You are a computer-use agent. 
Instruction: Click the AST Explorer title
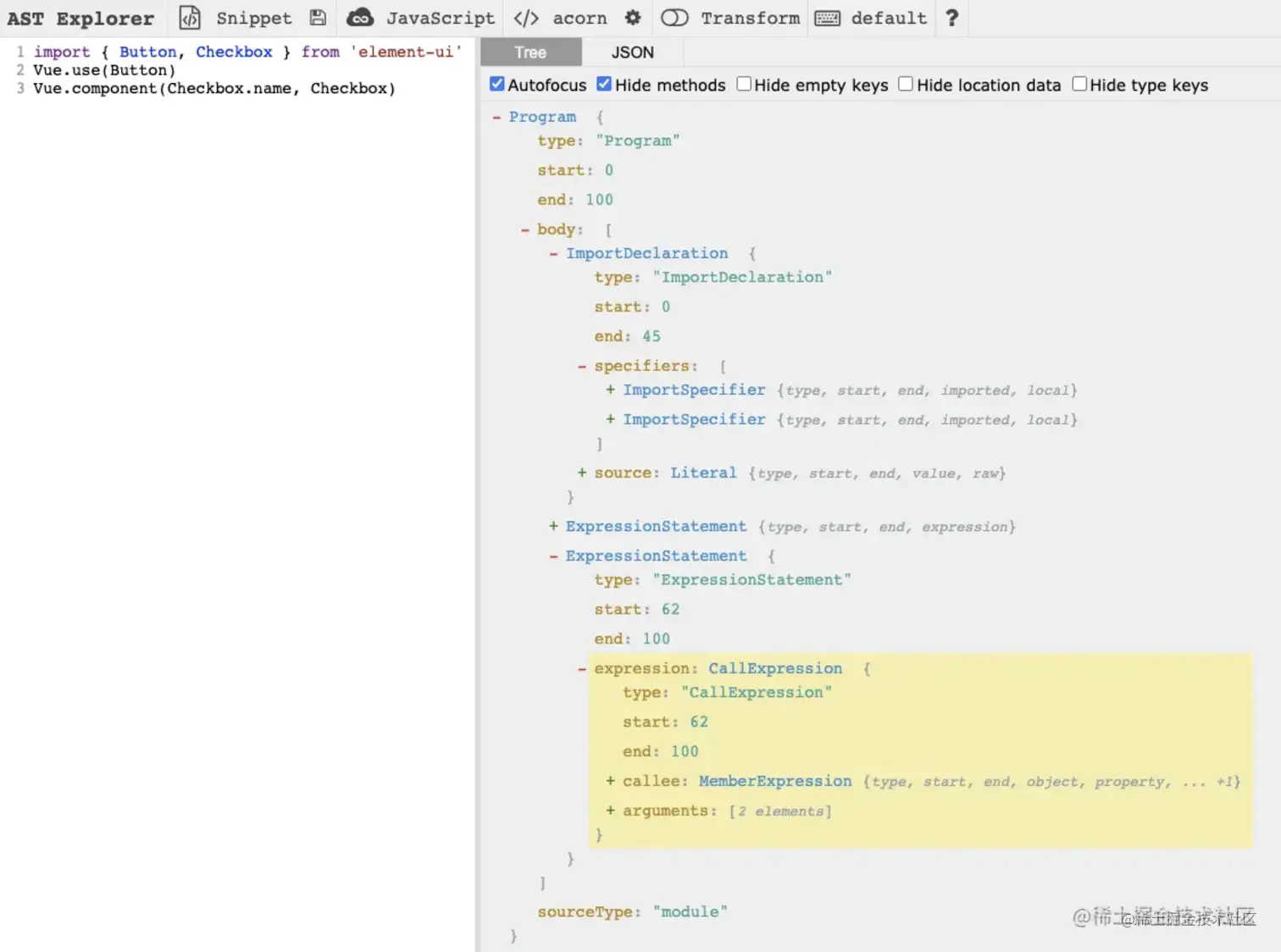(x=80, y=19)
